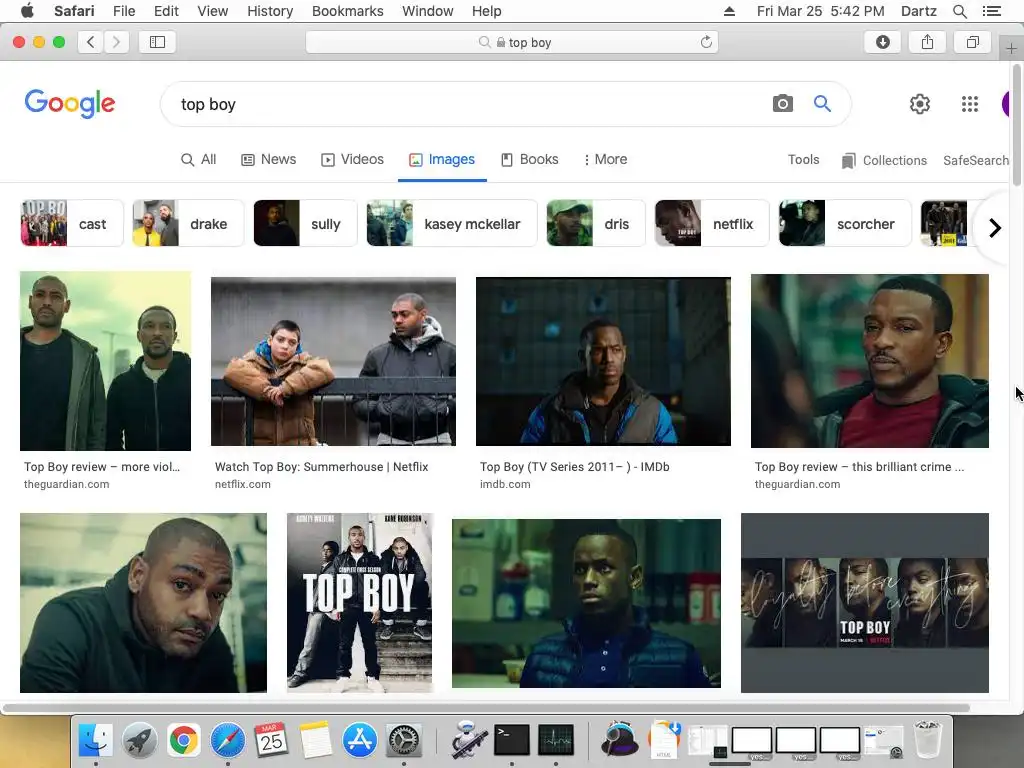
Task: Switch to the Videos results tab
Action: [x=353, y=159]
